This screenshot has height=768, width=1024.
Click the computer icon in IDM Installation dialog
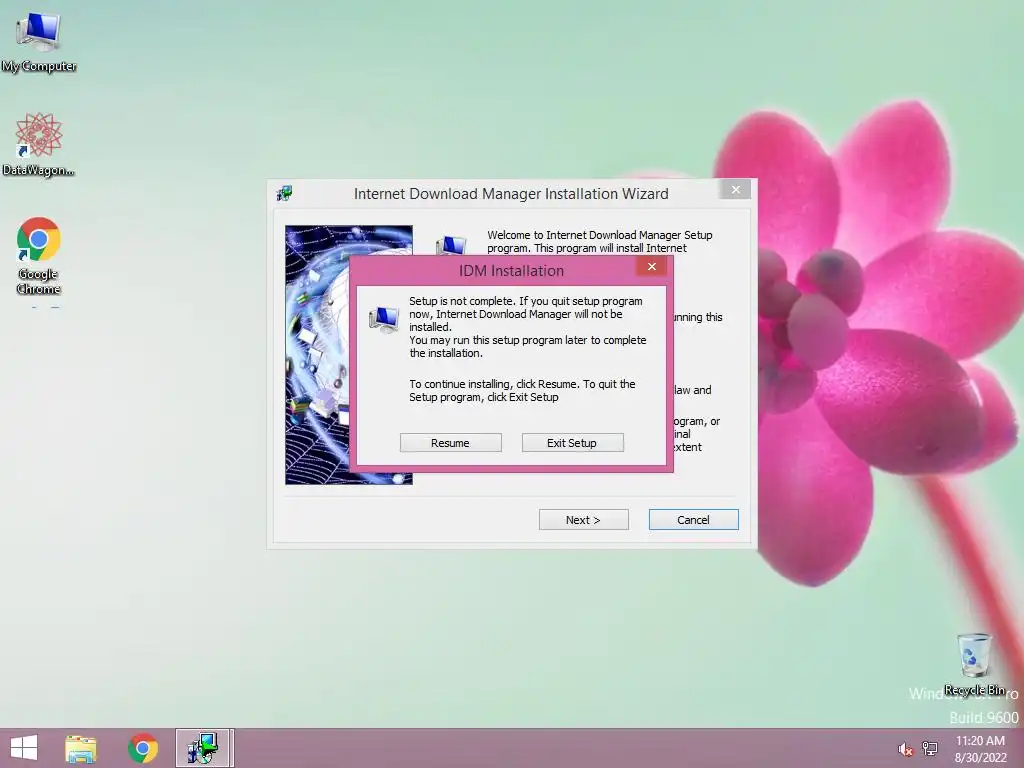tap(384, 319)
